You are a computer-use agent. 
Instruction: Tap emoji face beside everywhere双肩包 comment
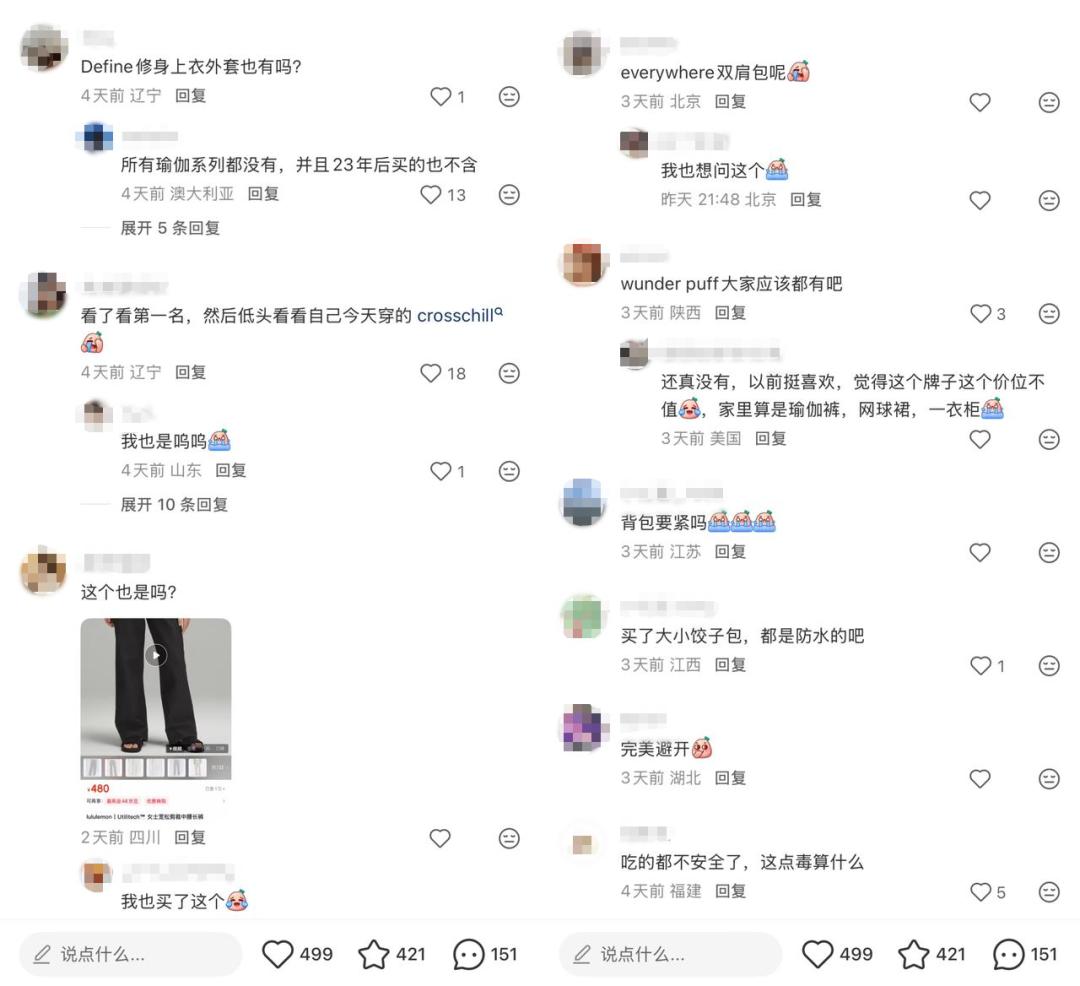tap(1049, 102)
